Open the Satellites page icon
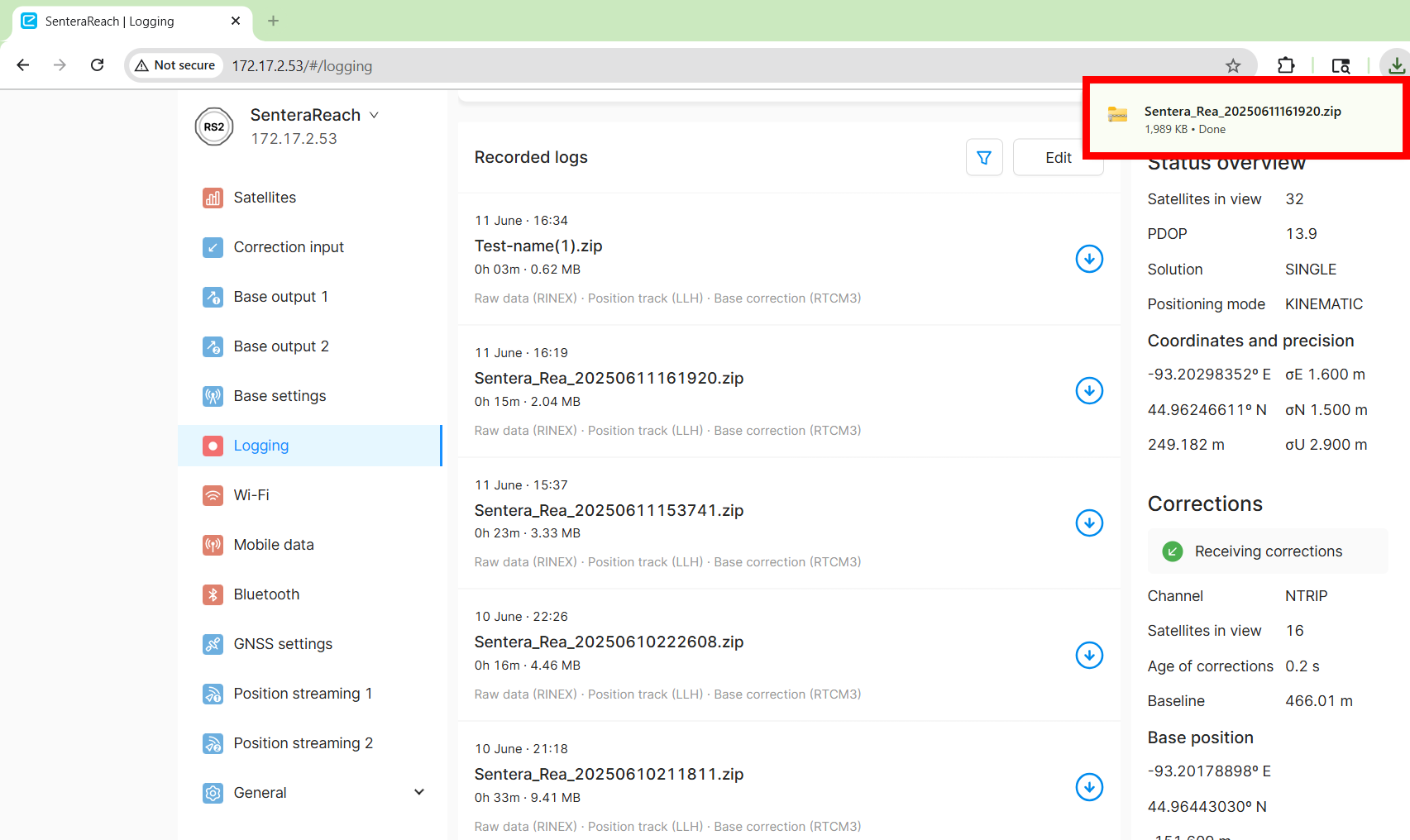Image resolution: width=1410 pixels, height=840 pixels. coord(213,198)
